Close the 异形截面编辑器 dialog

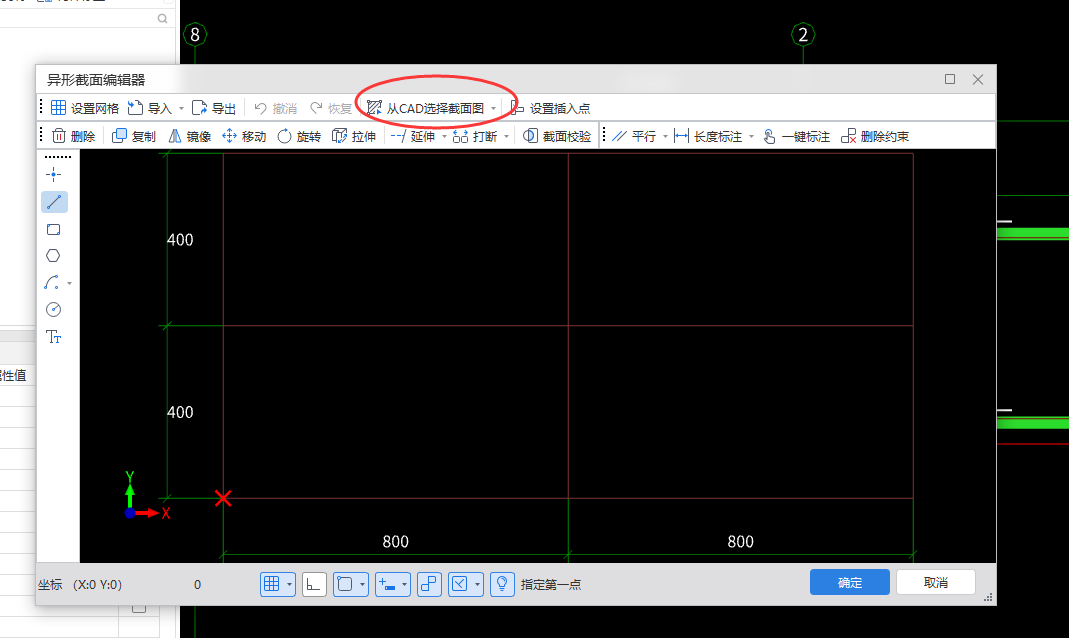coord(978,79)
